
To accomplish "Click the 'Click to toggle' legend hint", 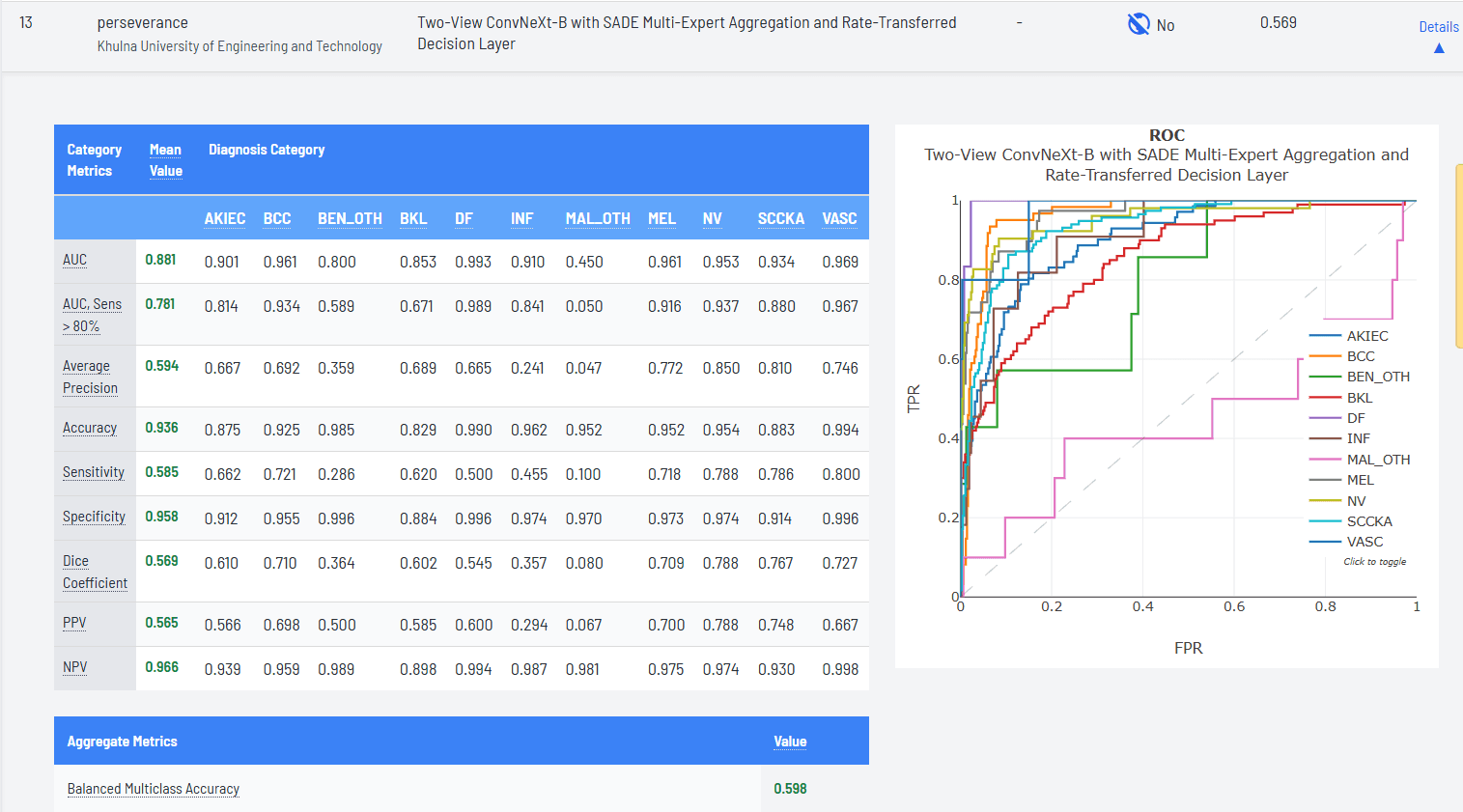I will (1374, 562).
